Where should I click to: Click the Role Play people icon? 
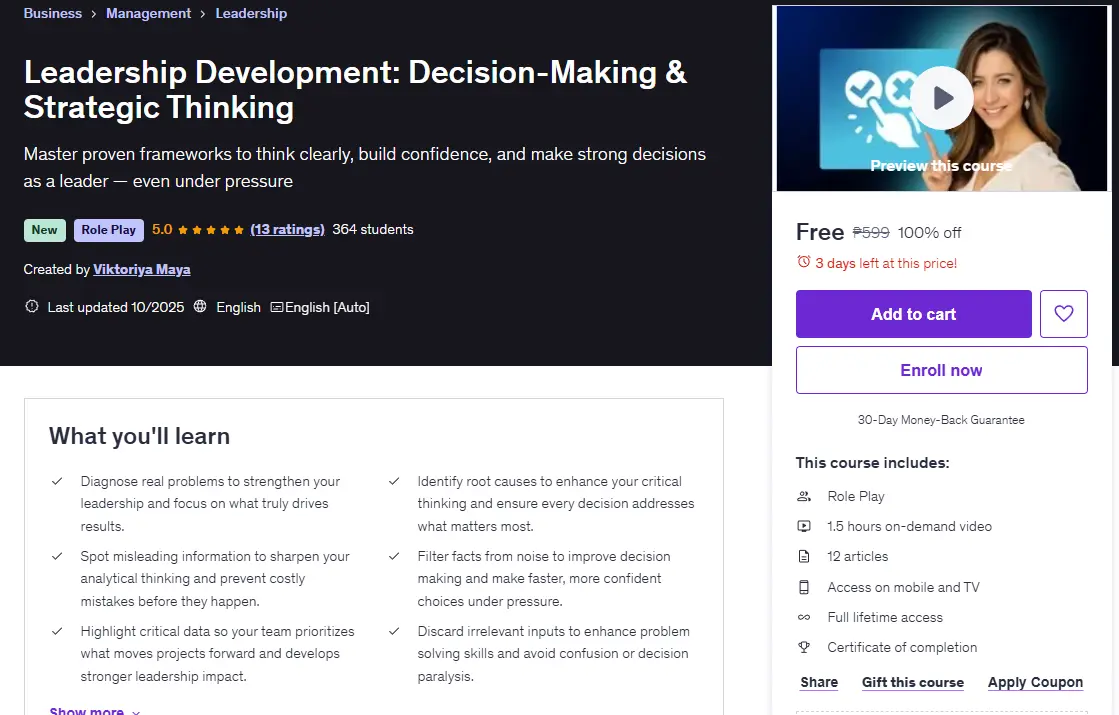click(x=804, y=496)
